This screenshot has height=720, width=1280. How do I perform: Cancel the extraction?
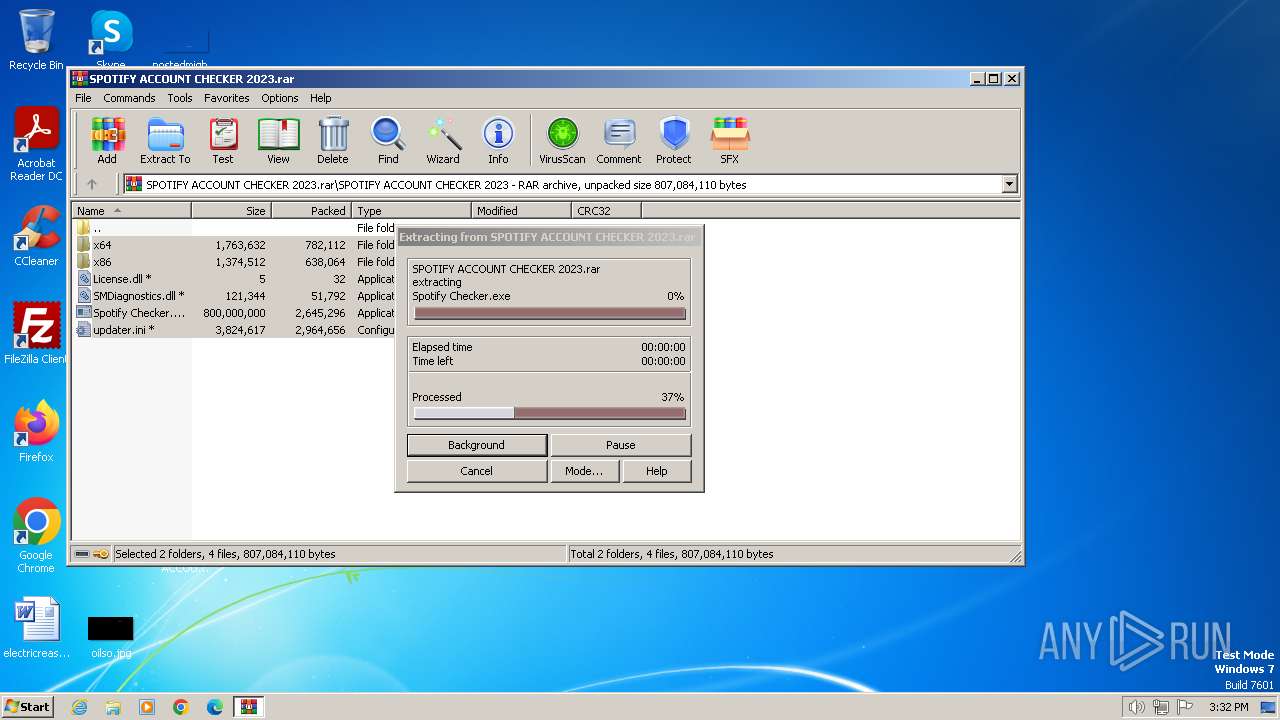coord(477,471)
